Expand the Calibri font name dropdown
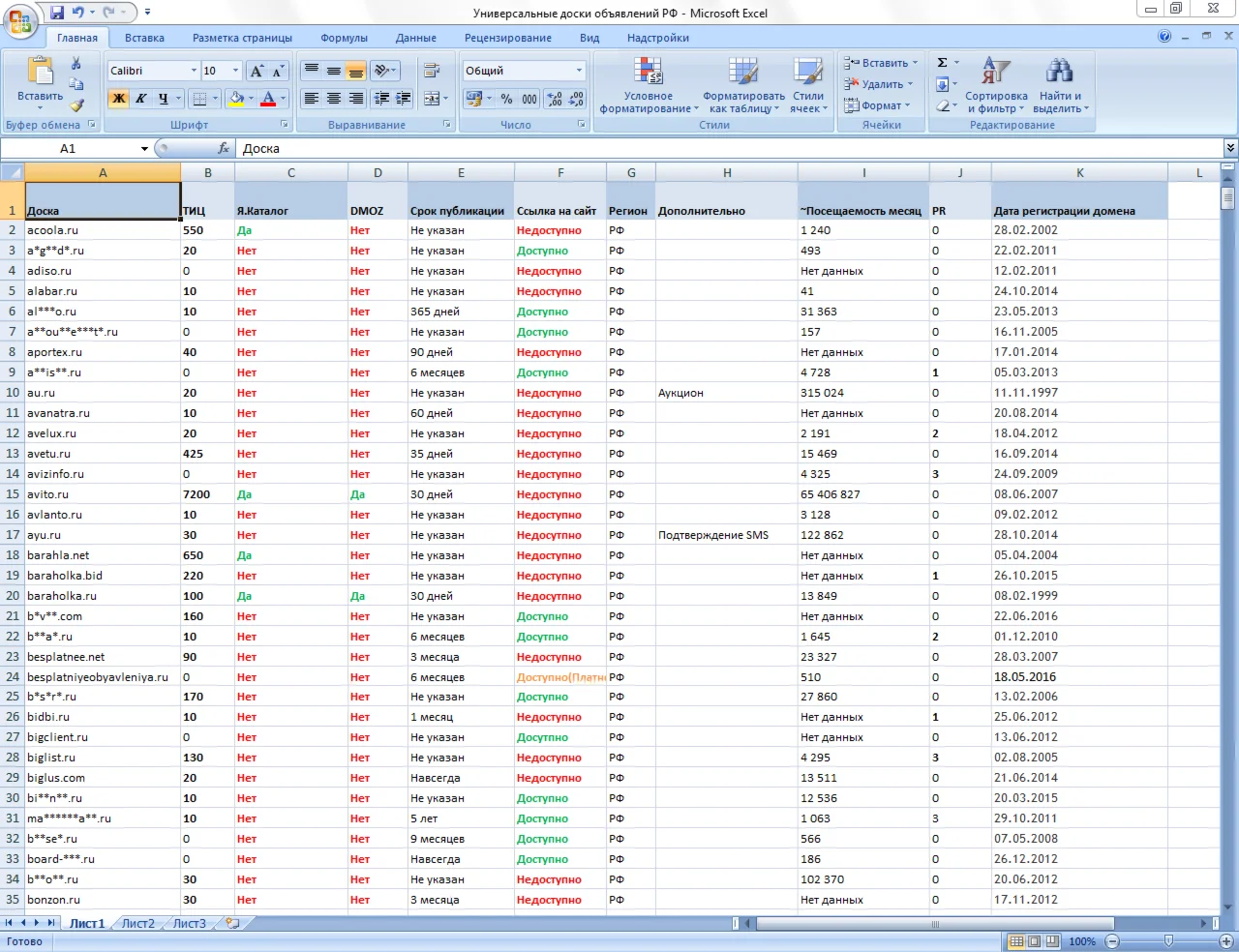Viewport: 1239px width, 952px height. pyautogui.click(x=194, y=71)
